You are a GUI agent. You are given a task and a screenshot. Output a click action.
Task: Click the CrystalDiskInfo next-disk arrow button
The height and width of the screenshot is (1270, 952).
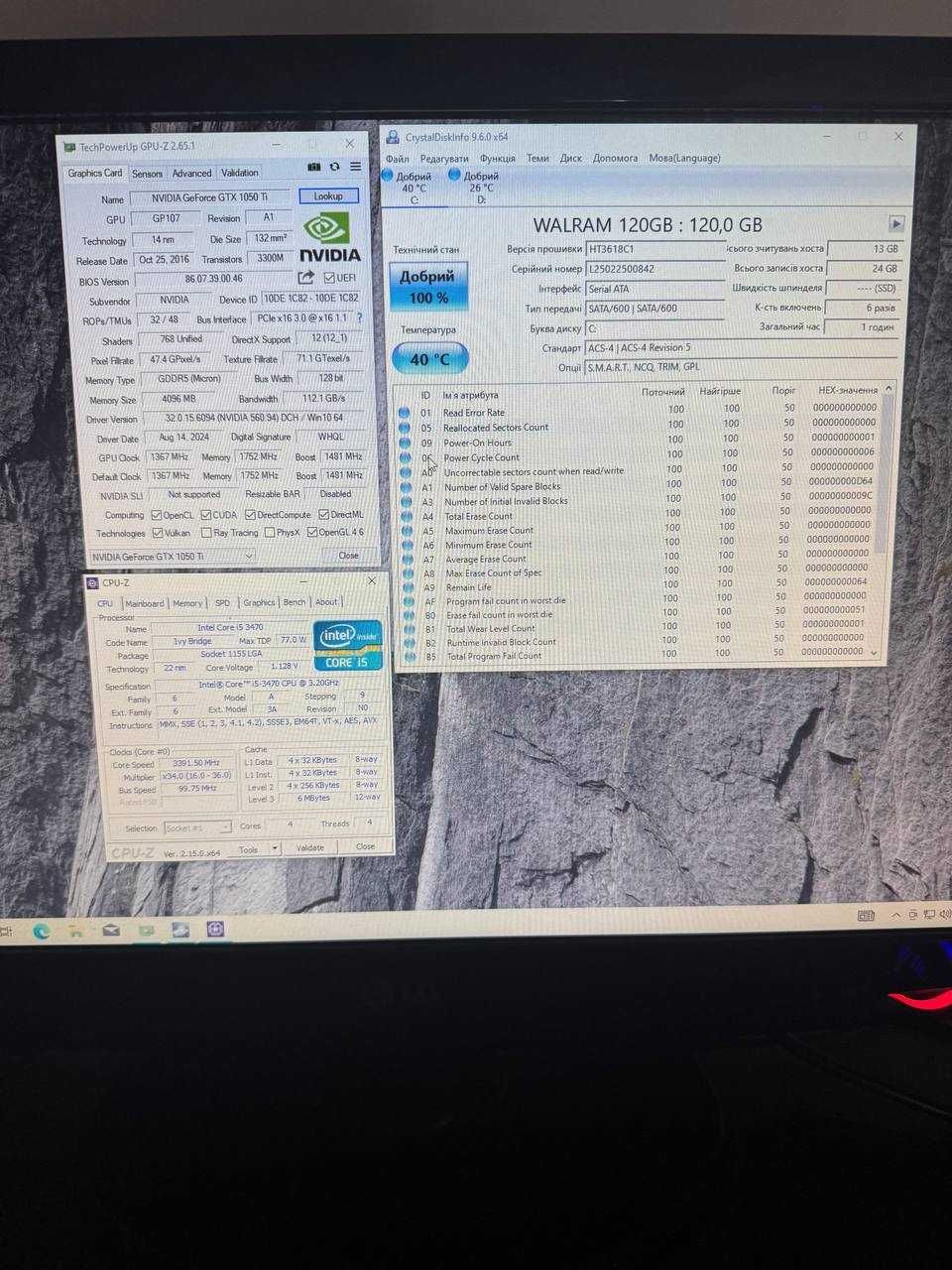click(x=896, y=224)
